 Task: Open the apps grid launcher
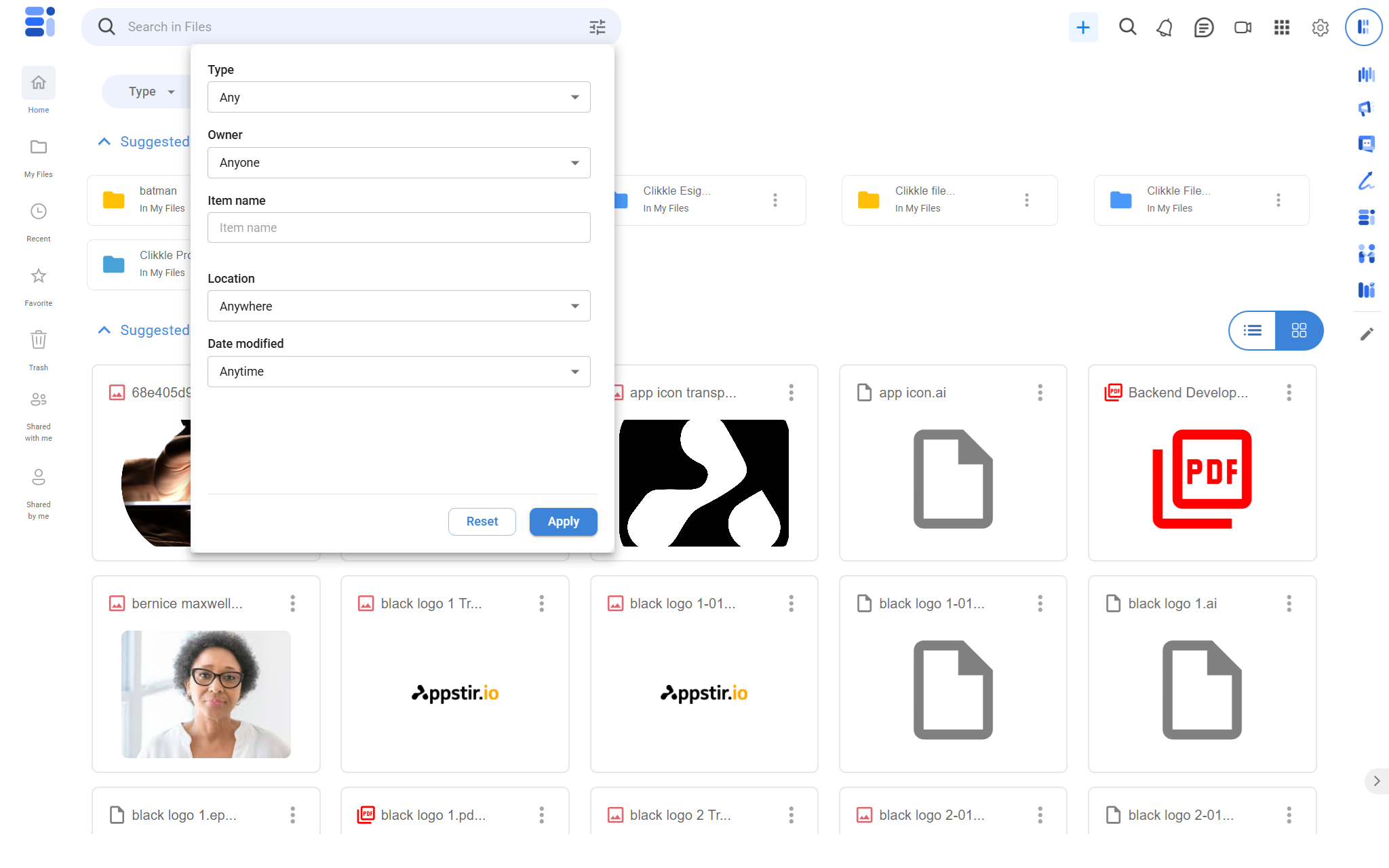pos(1282,27)
